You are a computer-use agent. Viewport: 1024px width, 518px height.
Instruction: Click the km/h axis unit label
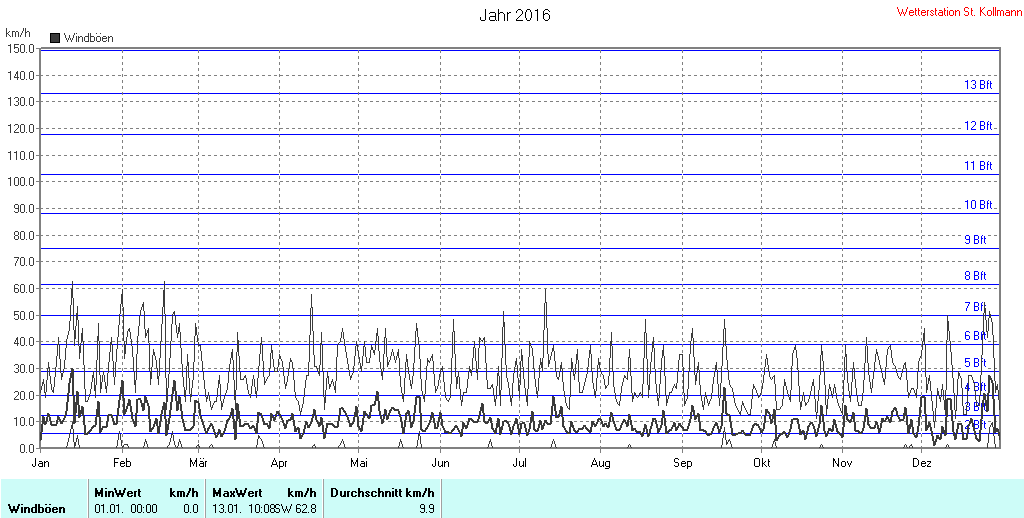tap(18, 33)
